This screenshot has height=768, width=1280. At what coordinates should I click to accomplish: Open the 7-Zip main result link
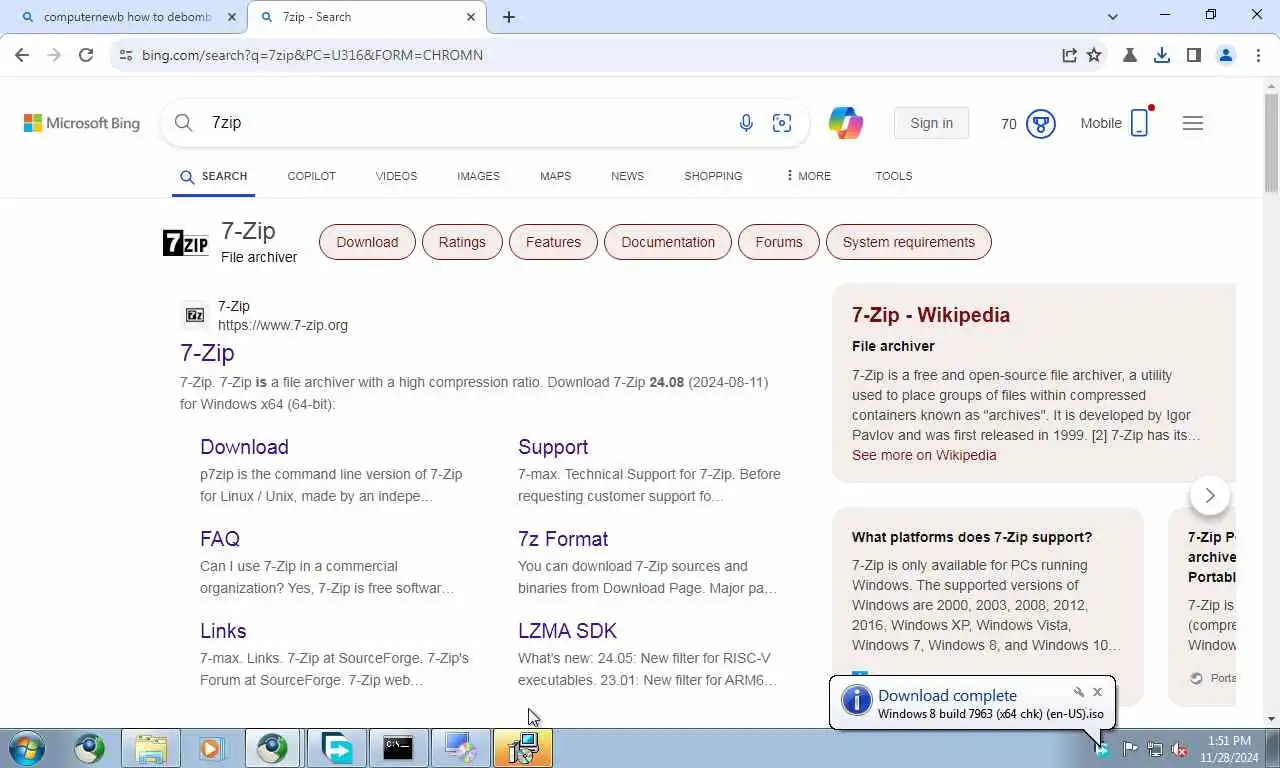tap(207, 353)
